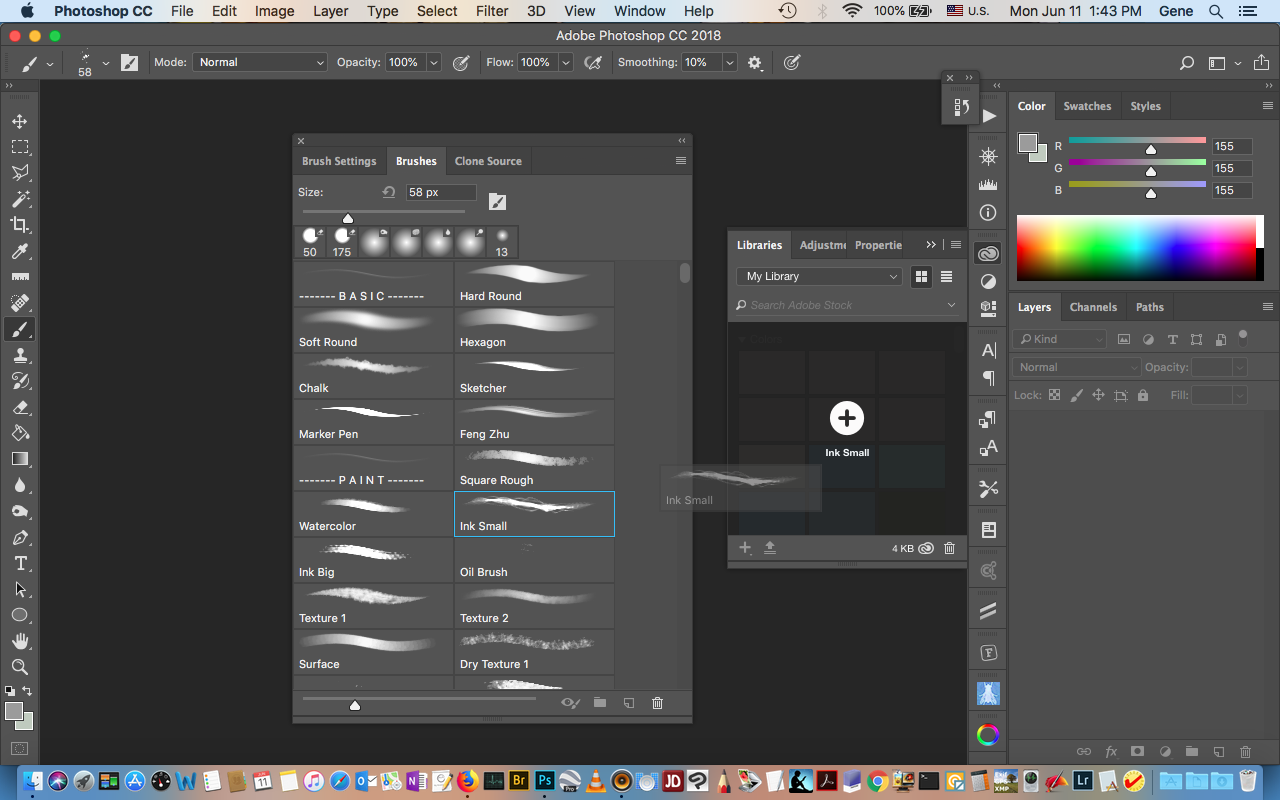1280x800 pixels.
Task: Select the Oil Brush preset
Action: (x=534, y=560)
